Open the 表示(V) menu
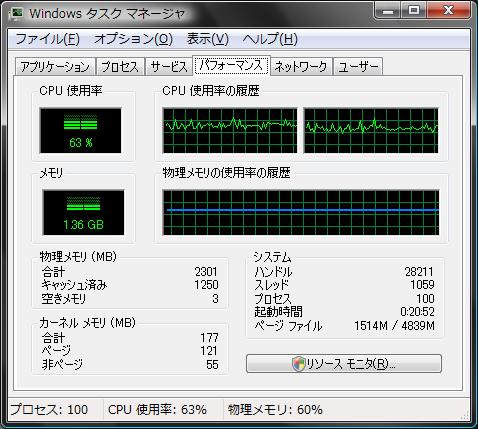The width and height of the screenshot is (478, 429). pos(208,39)
